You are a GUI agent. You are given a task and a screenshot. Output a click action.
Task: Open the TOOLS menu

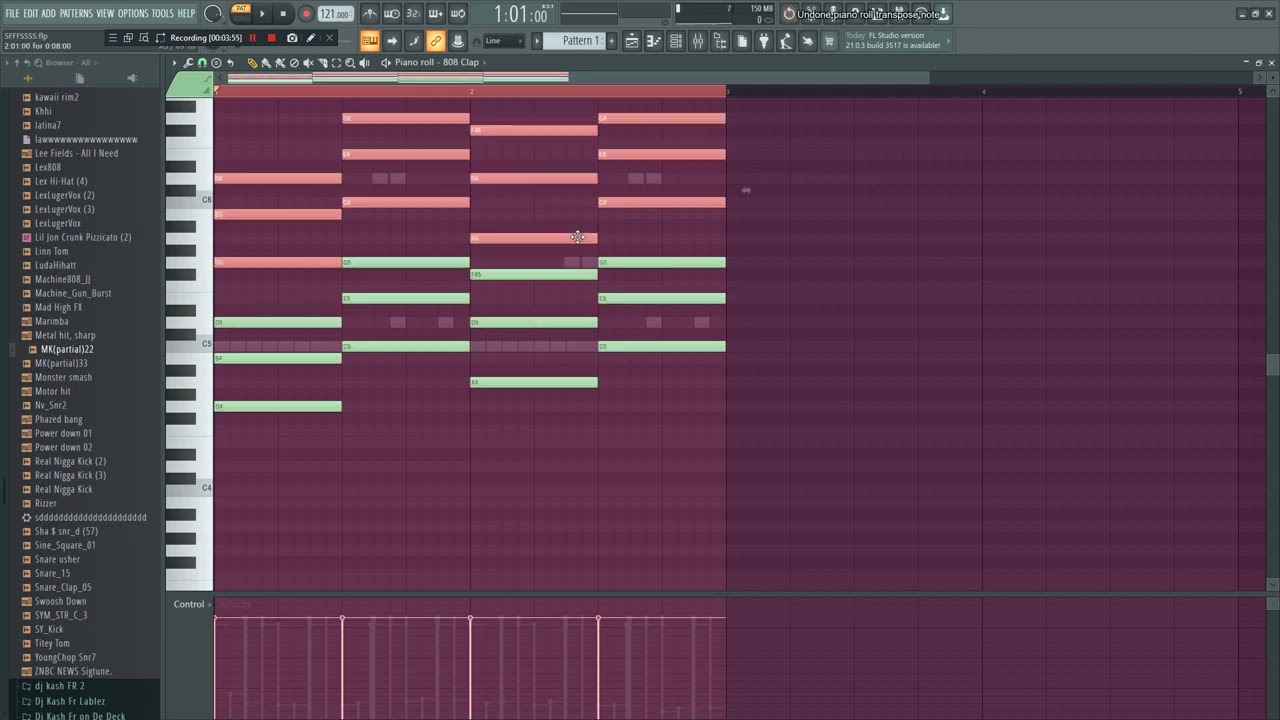[x=163, y=13]
